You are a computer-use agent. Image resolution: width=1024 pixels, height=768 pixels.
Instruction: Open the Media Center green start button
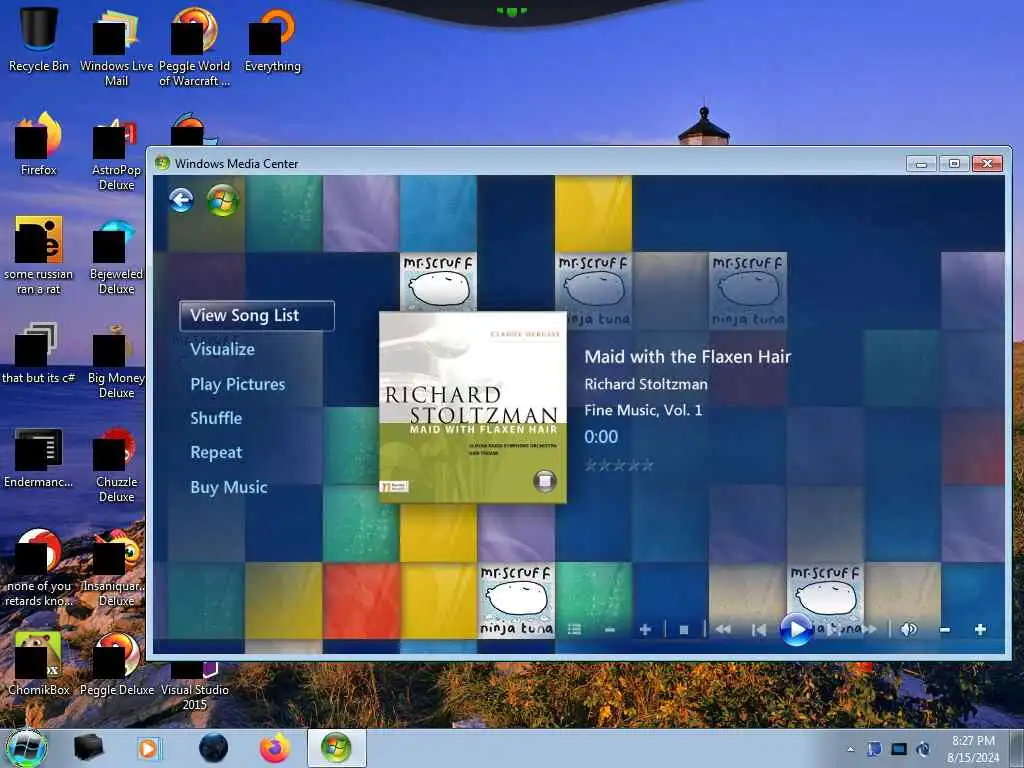pyautogui.click(x=223, y=200)
